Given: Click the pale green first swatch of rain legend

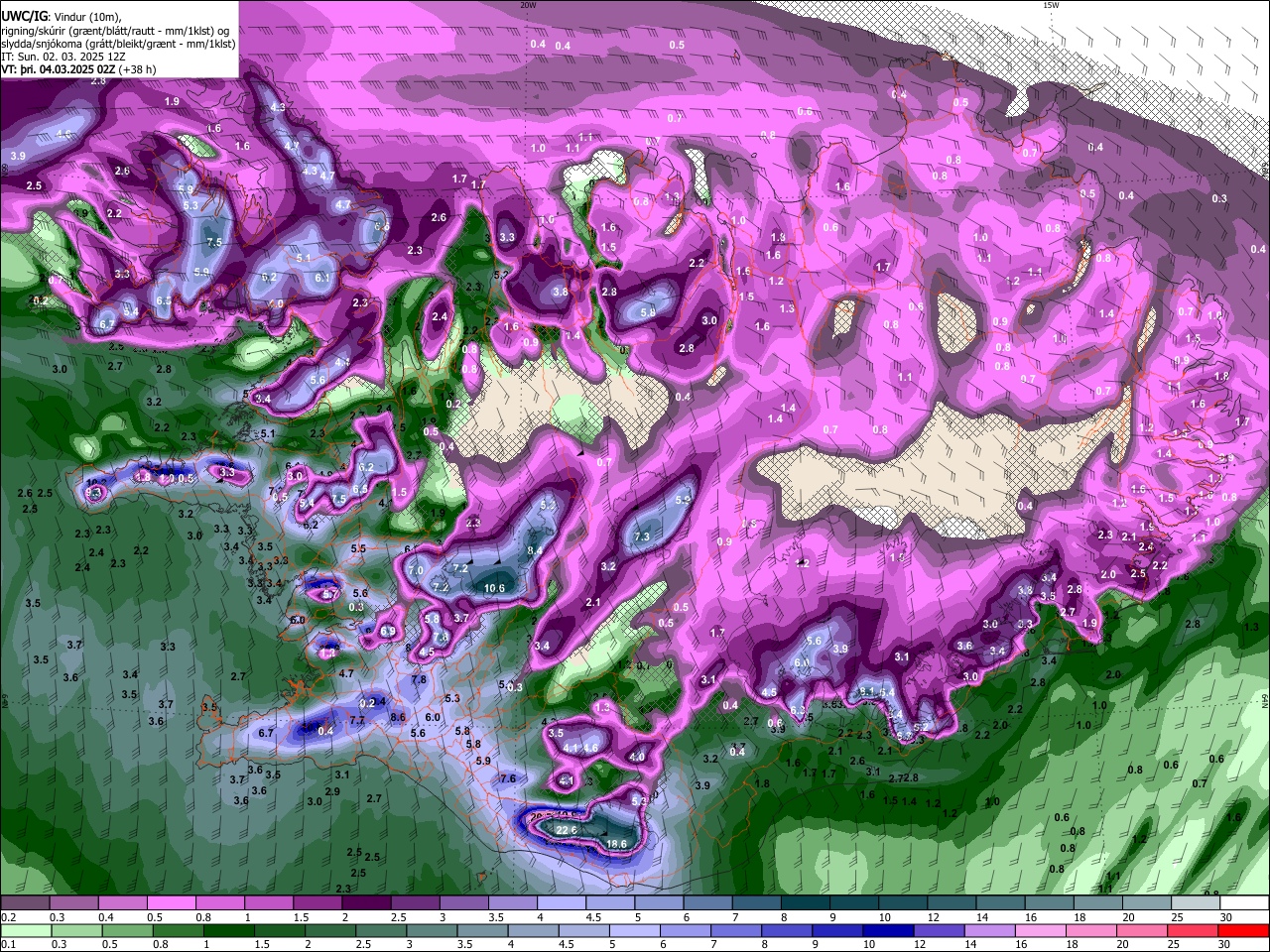Looking at the screenshot, I should (26, 930).
